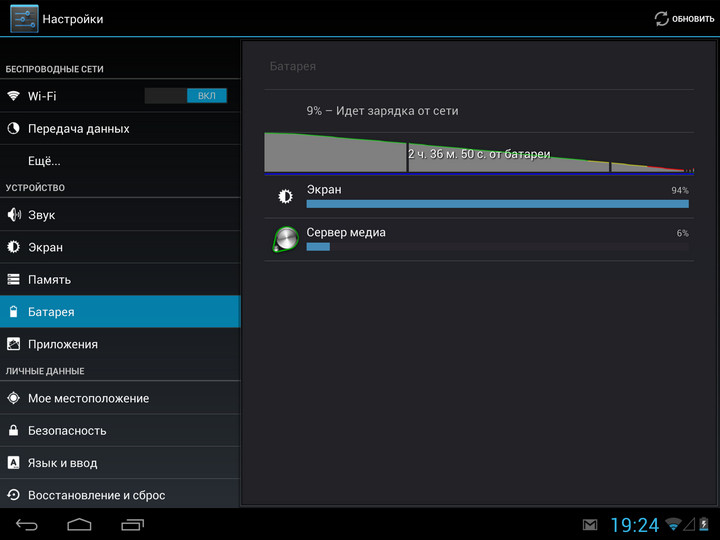Click the charging battery status icon
Image resolution: width=720 pixels, height=540 pixels.
[704, 524]
